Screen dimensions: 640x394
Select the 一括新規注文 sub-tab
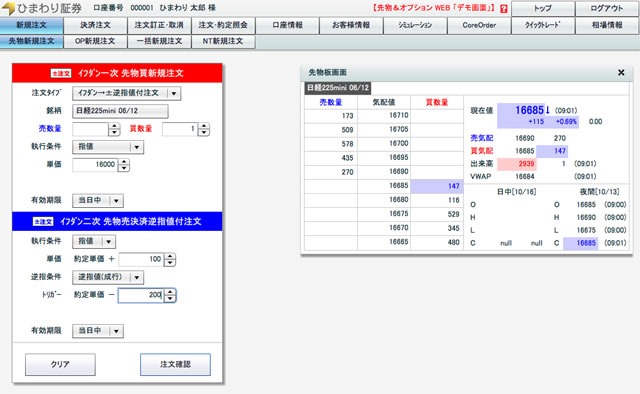[159, 41]
